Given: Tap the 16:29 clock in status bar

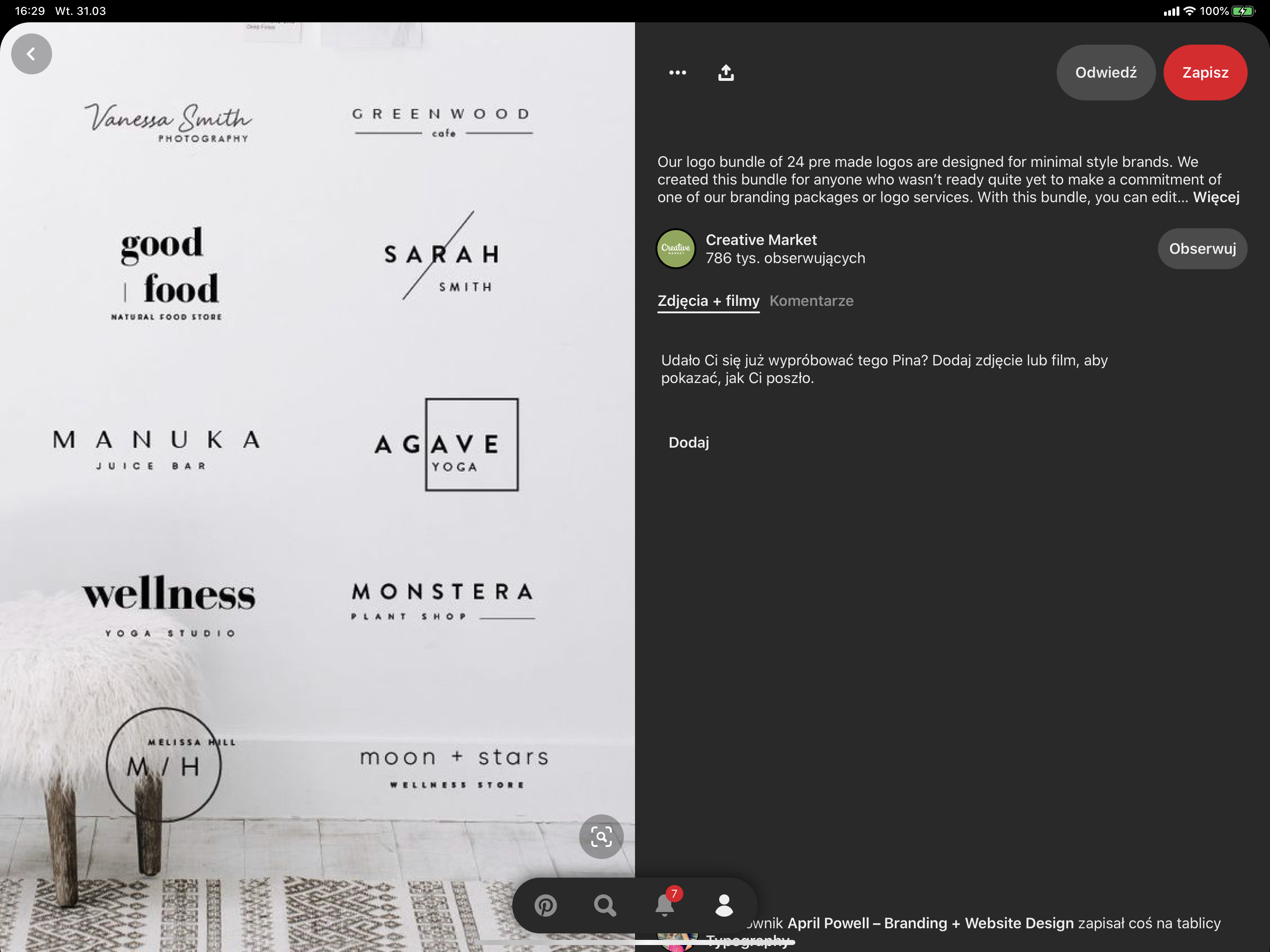Looking at the screenshot, I should point(29,11).
